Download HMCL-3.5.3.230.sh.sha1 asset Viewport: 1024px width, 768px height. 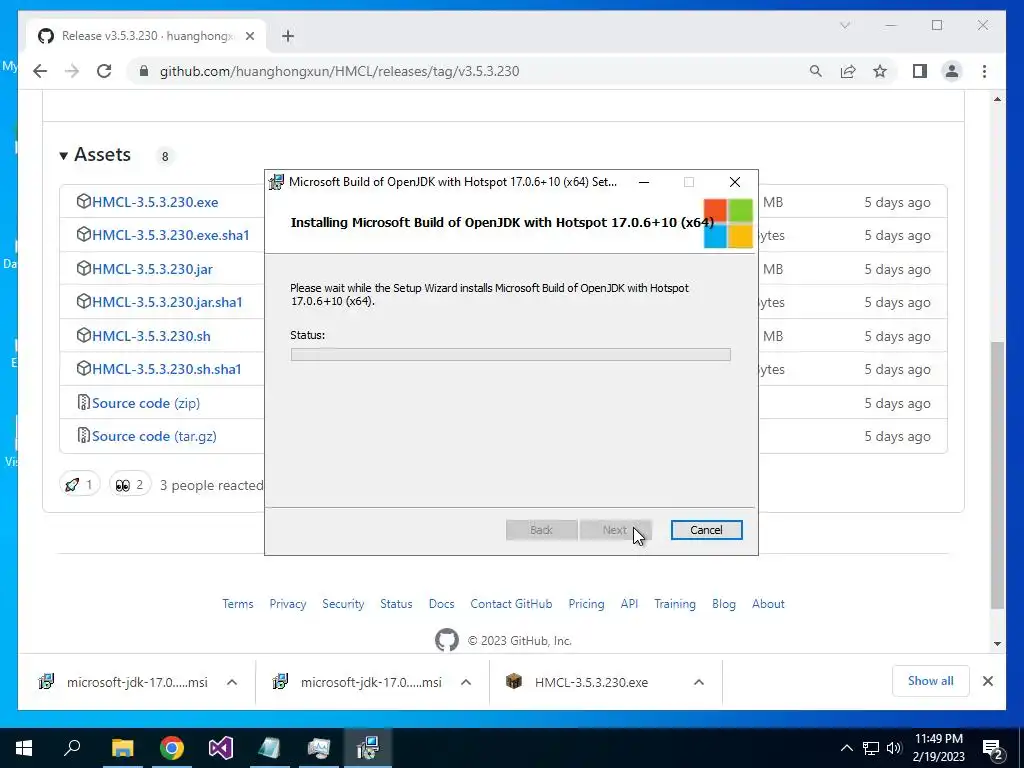point(167,369)
